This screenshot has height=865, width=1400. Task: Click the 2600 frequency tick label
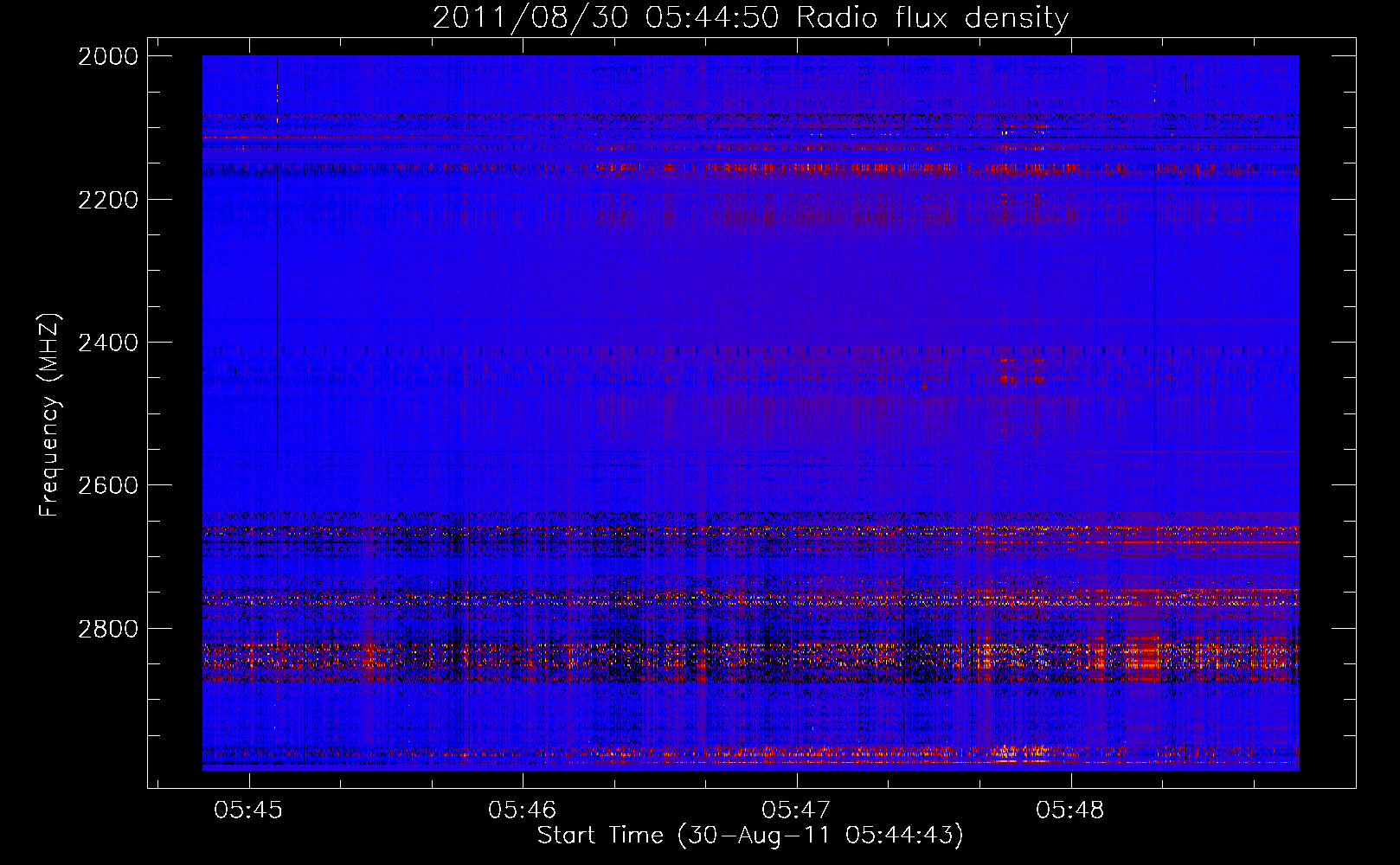coord(108,485)
